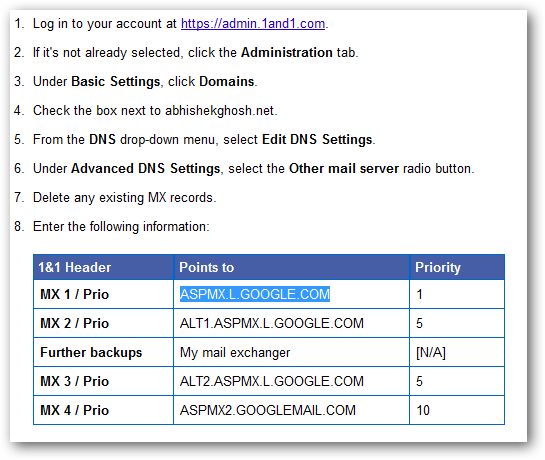This screenshot has height=460, width=545.
Task: Click the priority value 5 for MX 3
Action: coord(420,381)
